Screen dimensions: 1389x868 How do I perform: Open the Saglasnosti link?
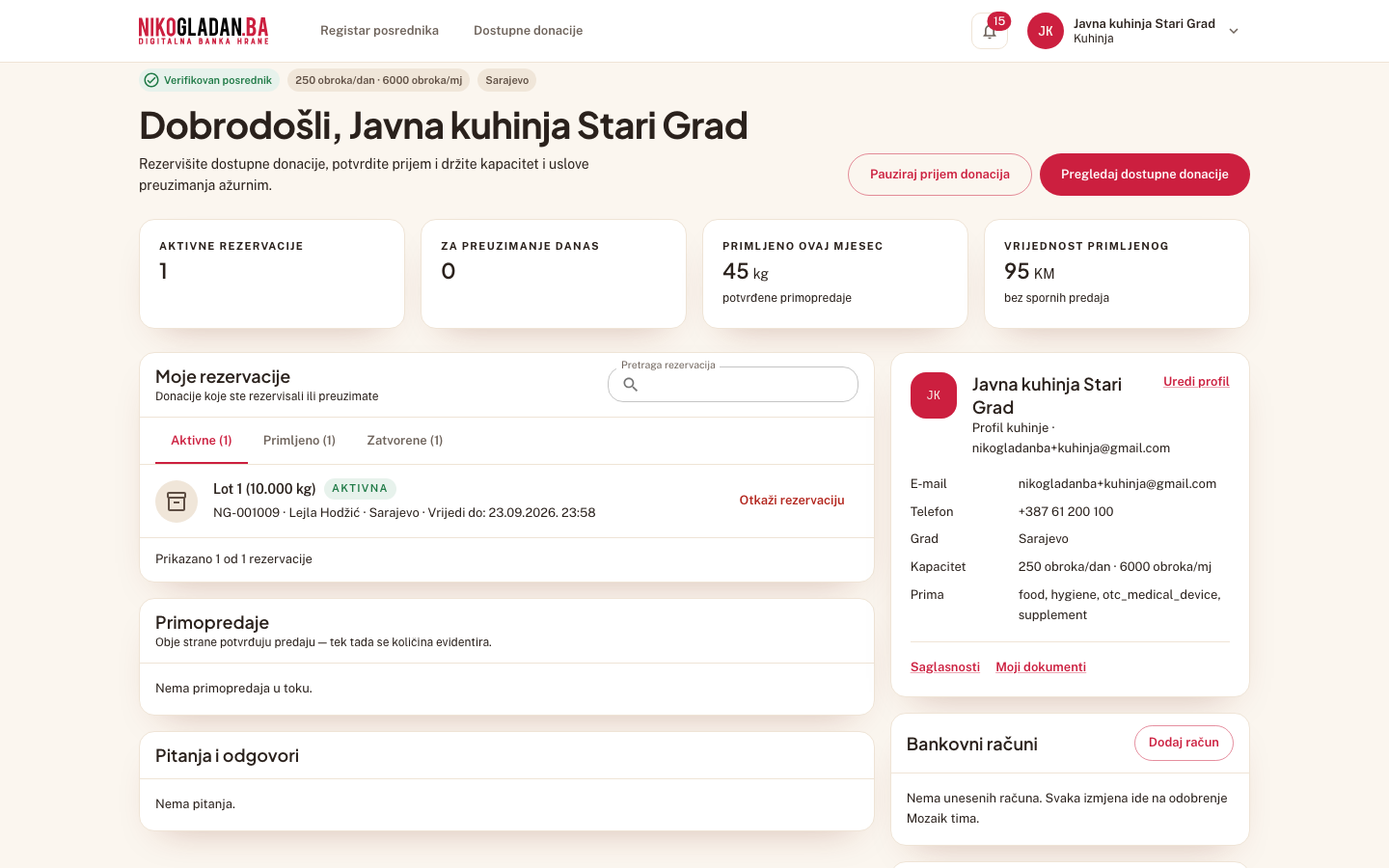click(x=945, y=667)
